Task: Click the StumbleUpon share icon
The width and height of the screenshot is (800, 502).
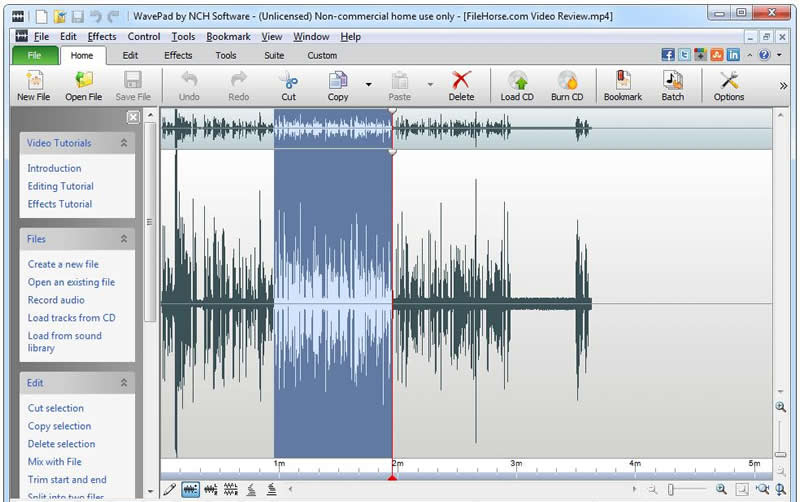Action: point(717,55)
